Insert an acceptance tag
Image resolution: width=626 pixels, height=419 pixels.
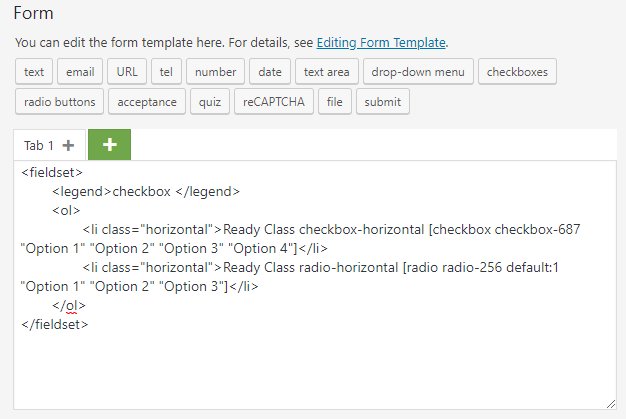[147, 101]
